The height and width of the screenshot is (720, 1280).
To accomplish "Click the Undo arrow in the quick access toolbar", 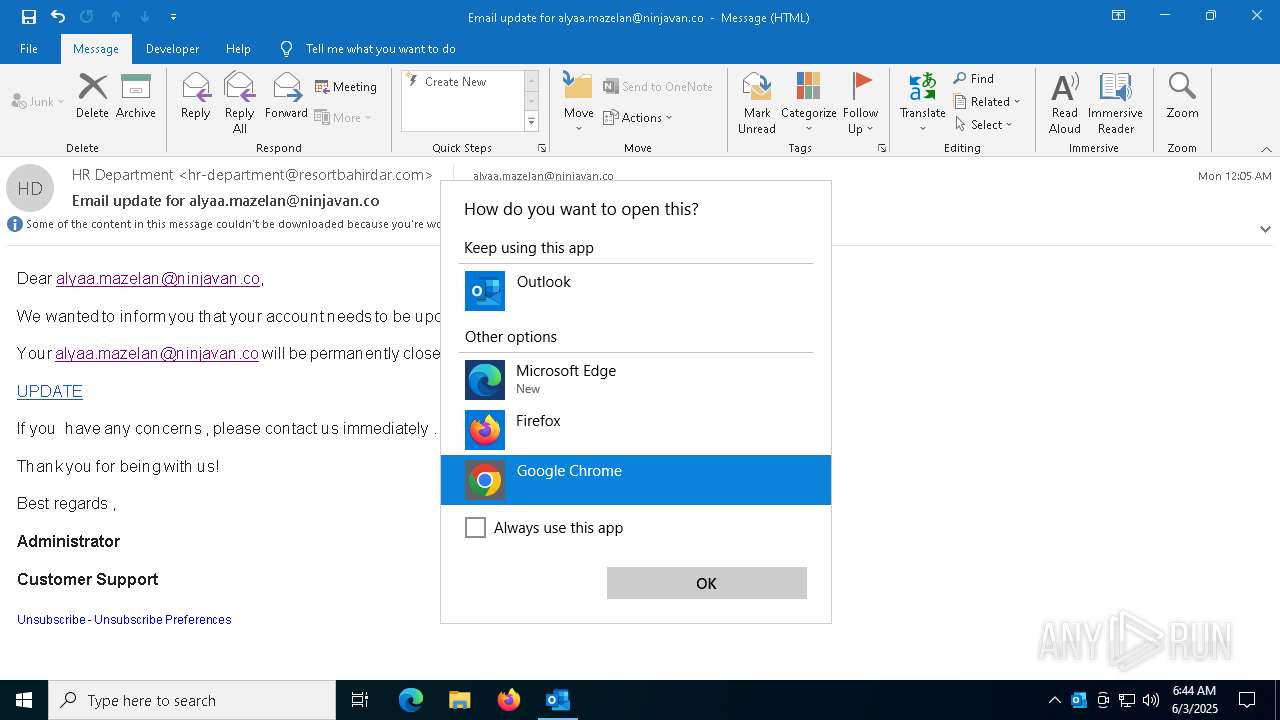I will point(58,16).
